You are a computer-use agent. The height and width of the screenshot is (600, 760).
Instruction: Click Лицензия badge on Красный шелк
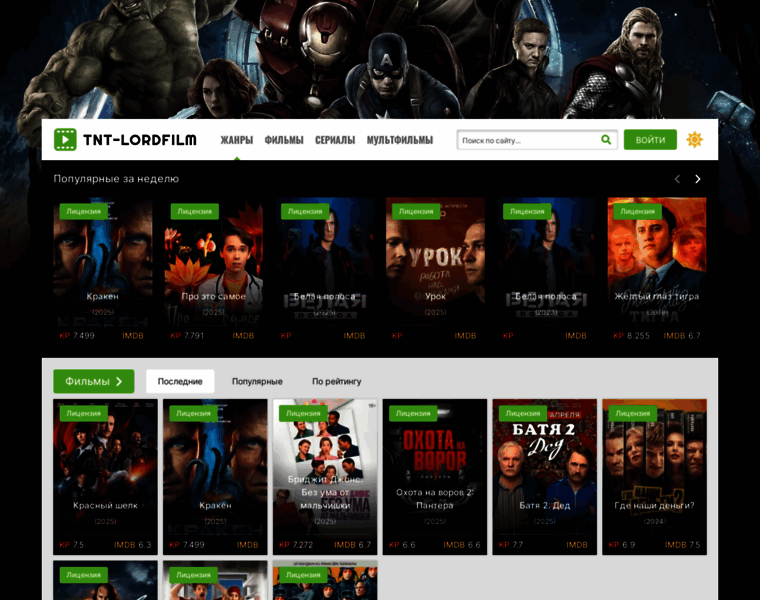tap(83, 413)
